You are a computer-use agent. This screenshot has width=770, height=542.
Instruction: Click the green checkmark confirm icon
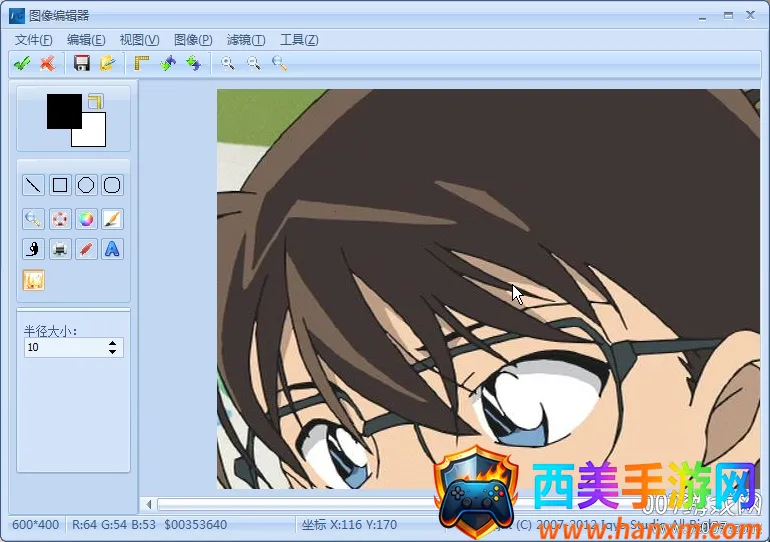21,63
